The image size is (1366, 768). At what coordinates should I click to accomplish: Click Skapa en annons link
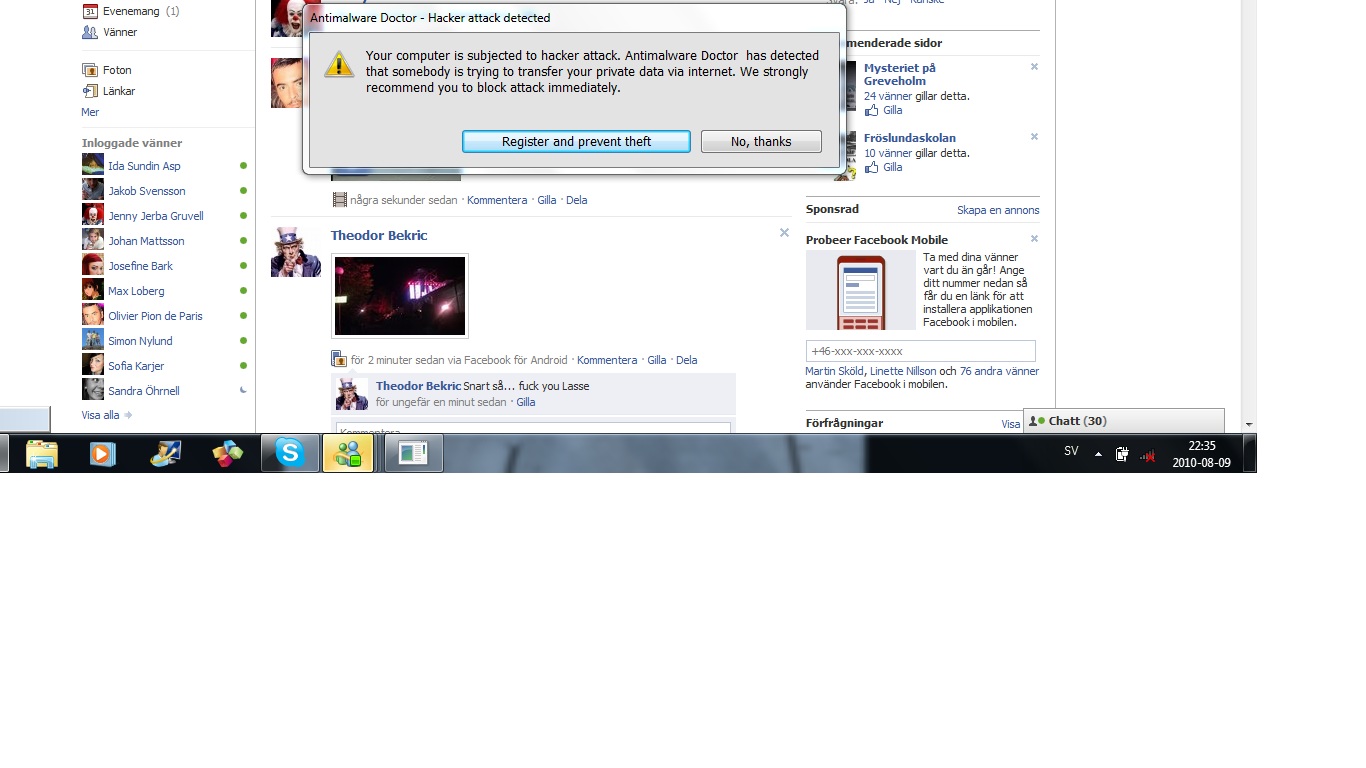[x=998, y=210]
